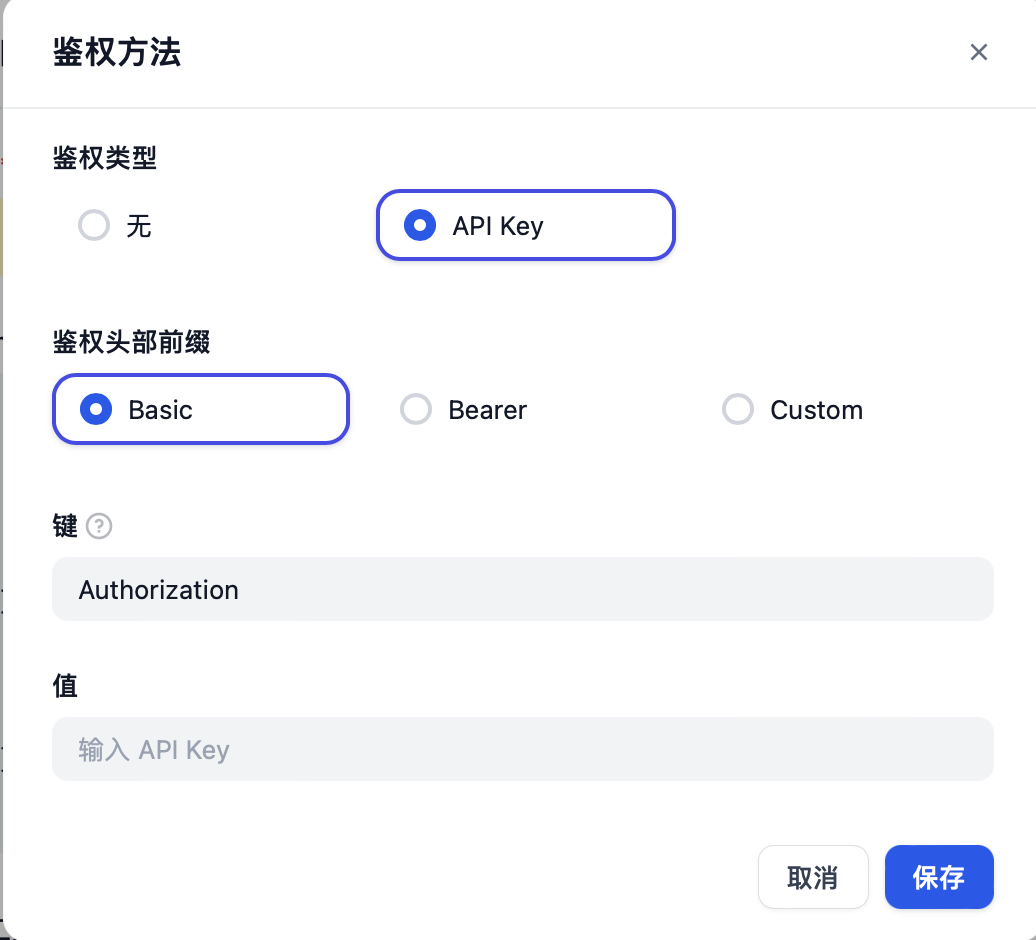The width and height of the screenshot is (1036, 940).
Task: Click the 值 field label text
Action: coord(65,686)
